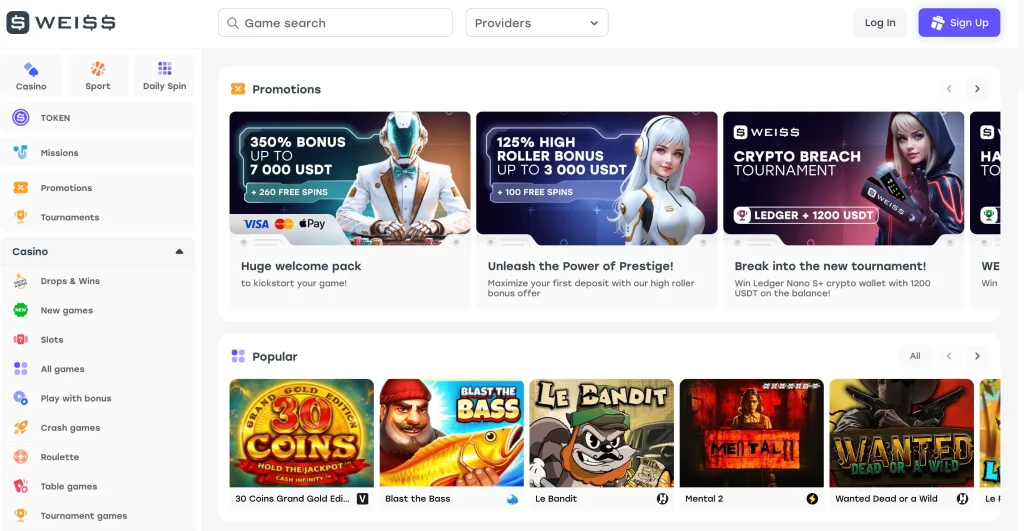The height and width of the screenshot is (531, 1024).
Task: Launch the Blast the Bass thumbnail
Action: (x=452, y=433)
